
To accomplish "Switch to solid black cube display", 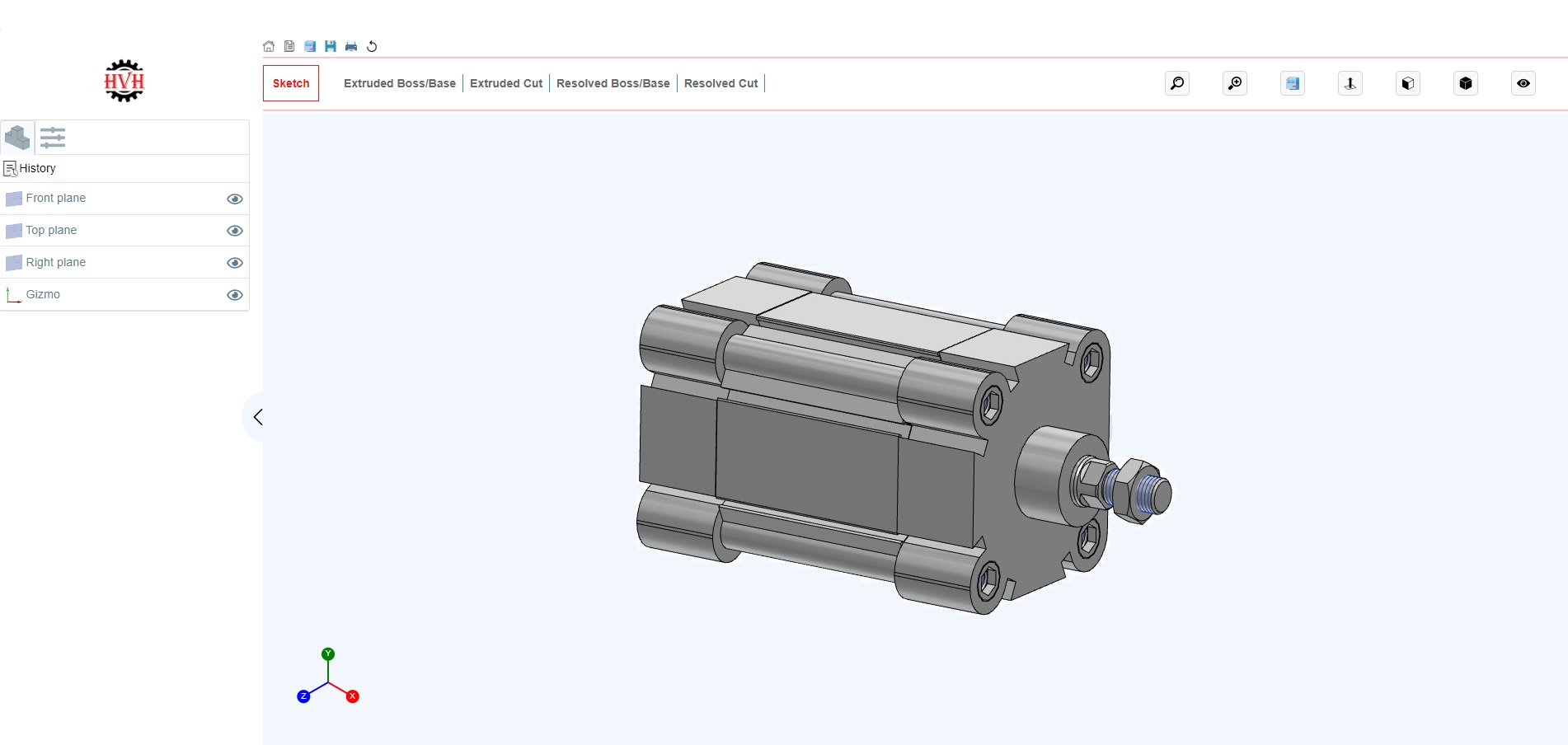I will click(1466, 83).
